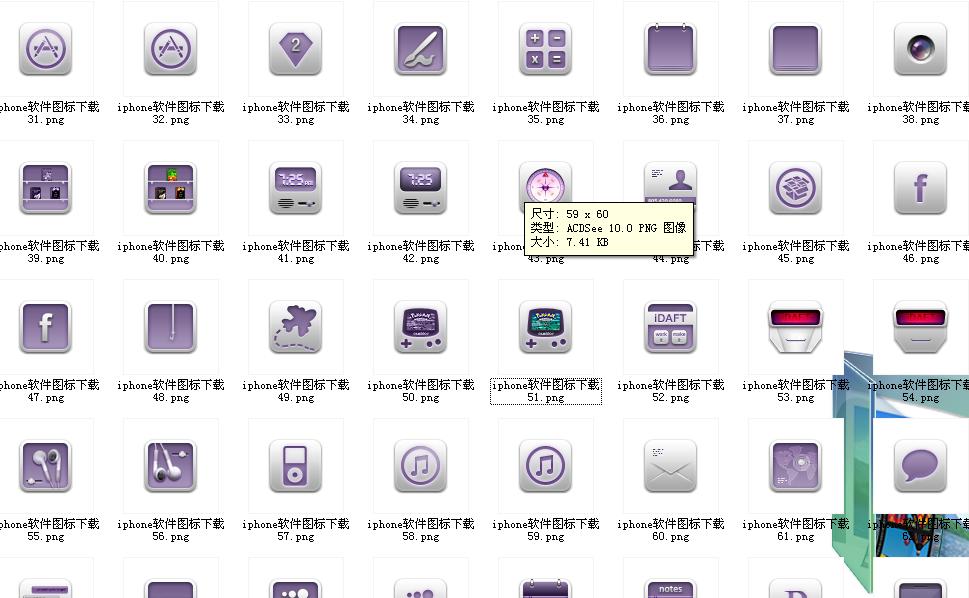Click the 7:25 clock radio icon 41.png

[295, 188]
